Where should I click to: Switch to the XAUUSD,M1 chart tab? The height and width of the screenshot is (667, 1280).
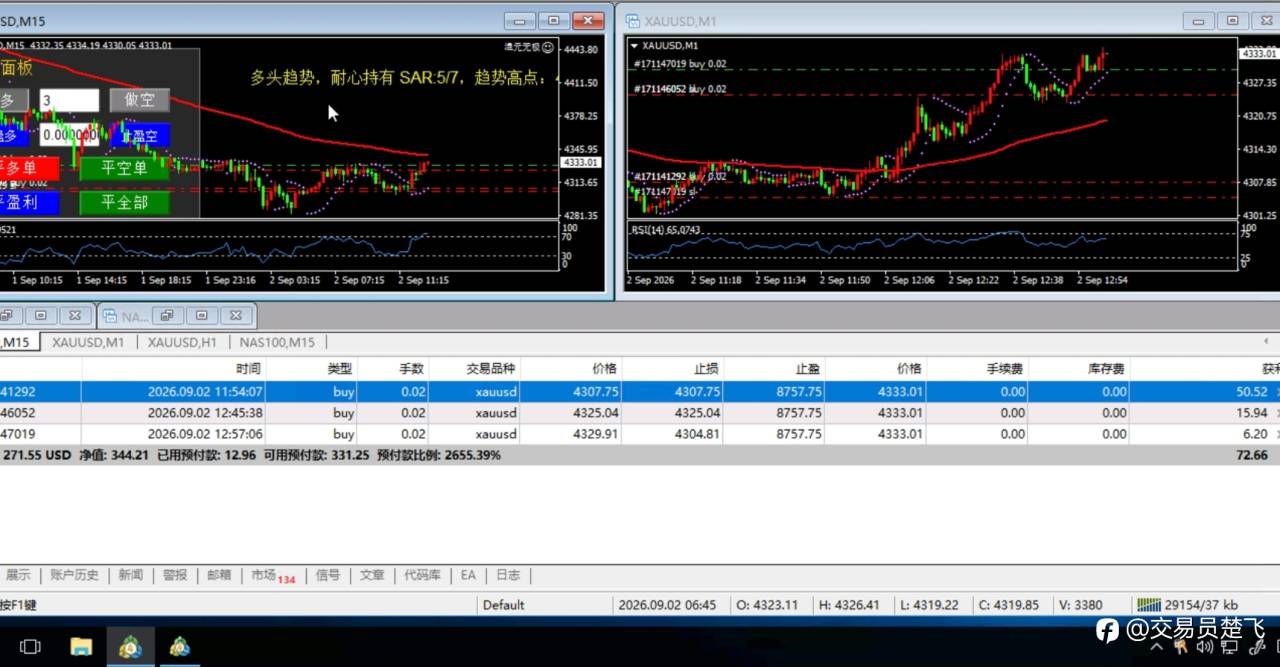(x=88, y=342)
